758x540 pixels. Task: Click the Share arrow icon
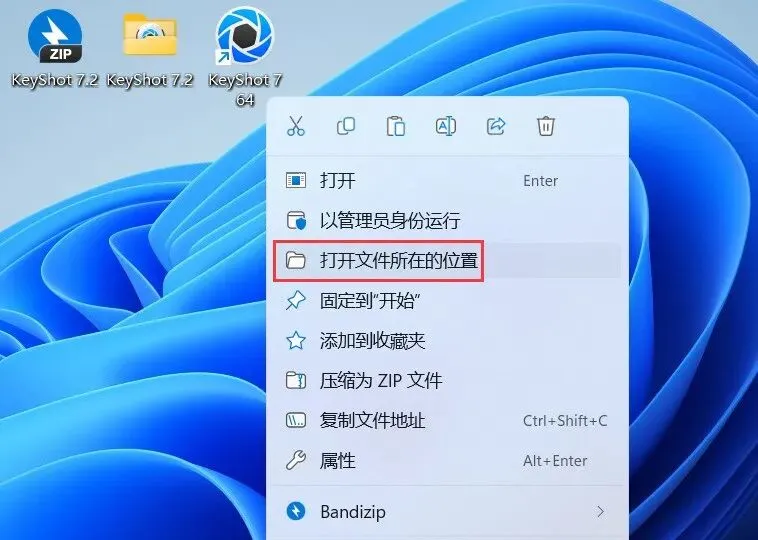click(x=496, y=126)
